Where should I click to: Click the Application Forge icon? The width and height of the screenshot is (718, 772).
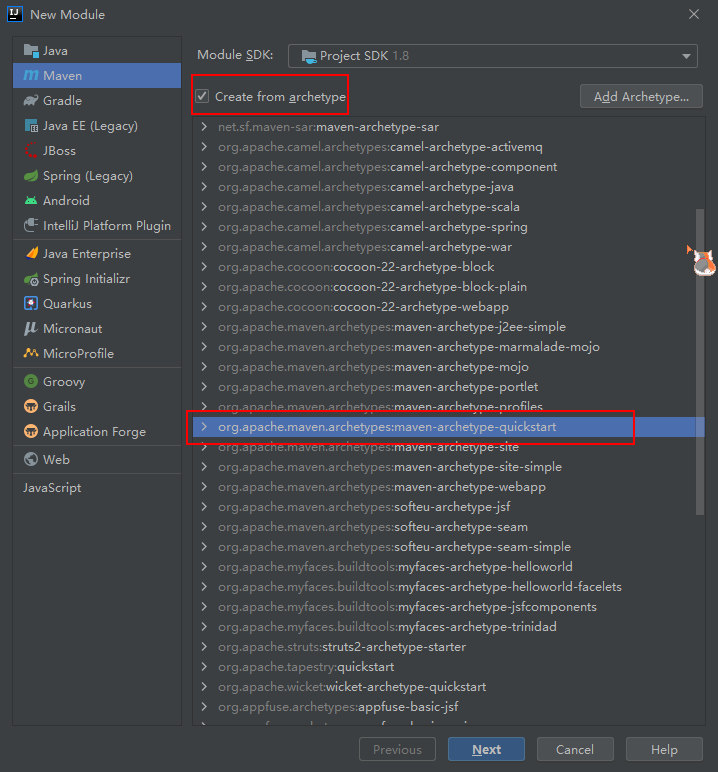(31, 431)
